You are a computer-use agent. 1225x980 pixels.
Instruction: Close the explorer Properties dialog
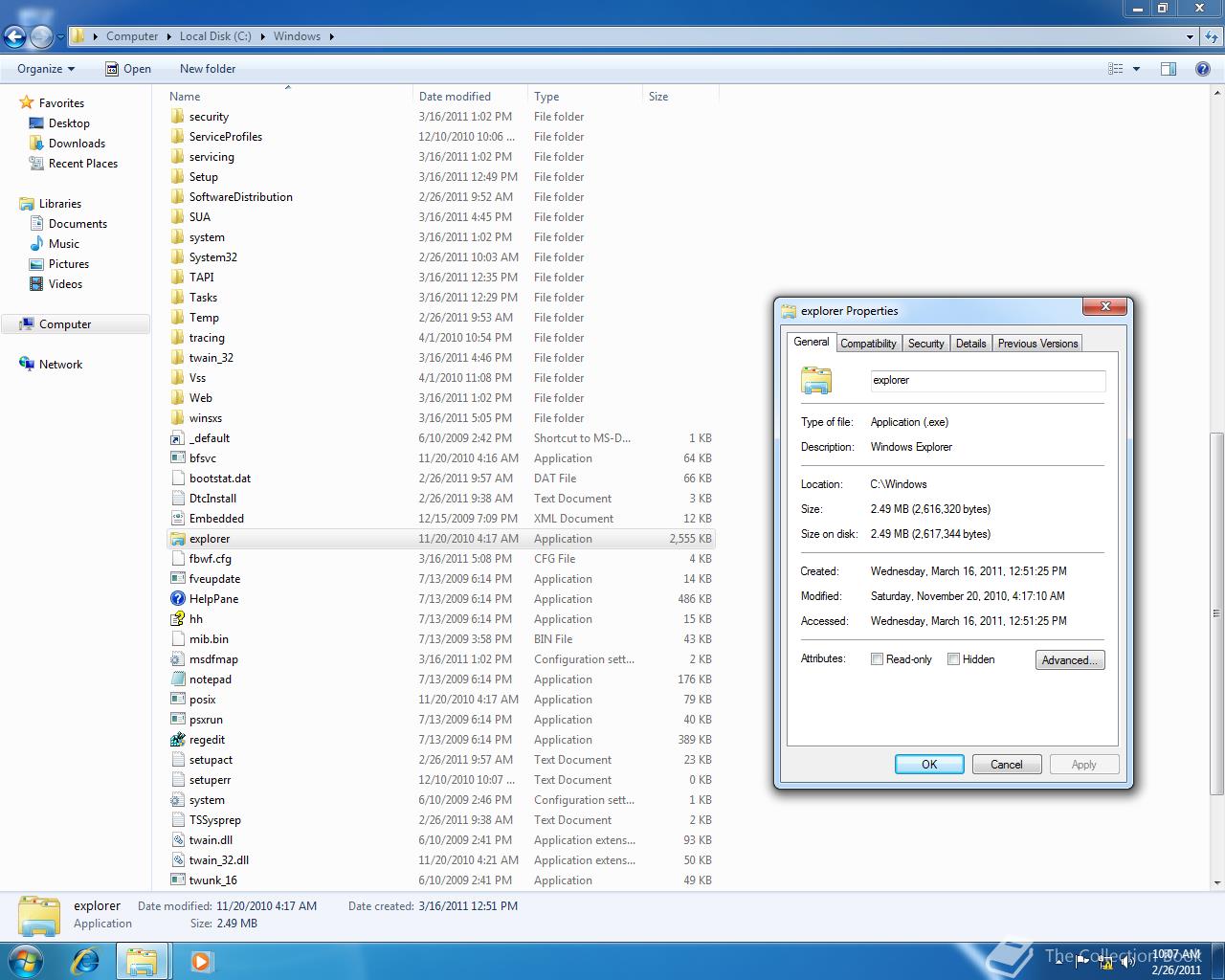(1105, 307)
